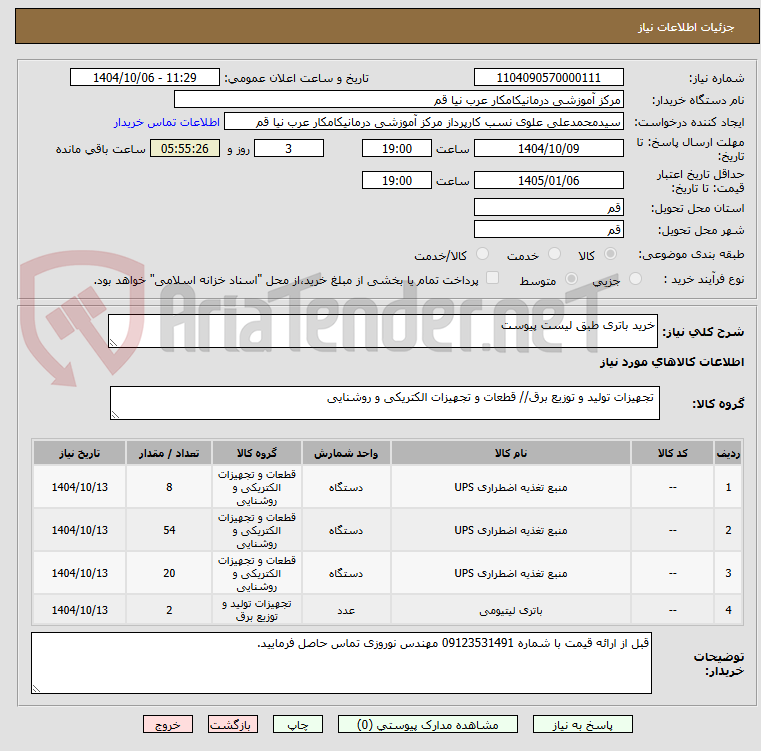Image resolution: width=761 pixels, height=751 pixels.
Task: Click the تعداد / مقدار column header
Action: click(x=169, y=453)
